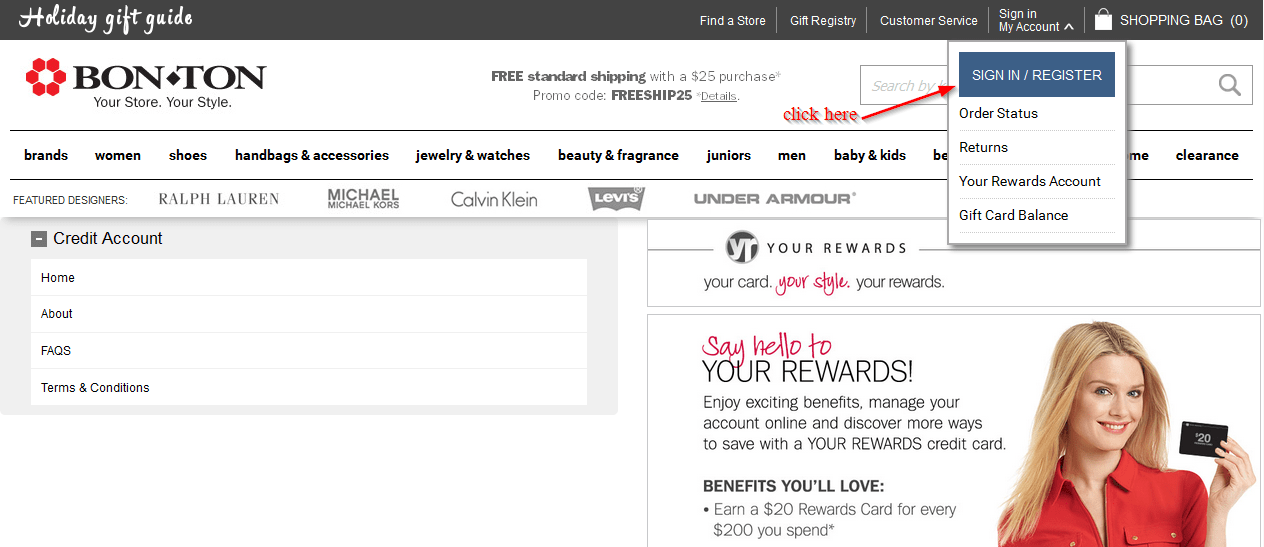Click the Under Armour designer logo
Screen dimensions: 1264x547
[x=775, y=199]
